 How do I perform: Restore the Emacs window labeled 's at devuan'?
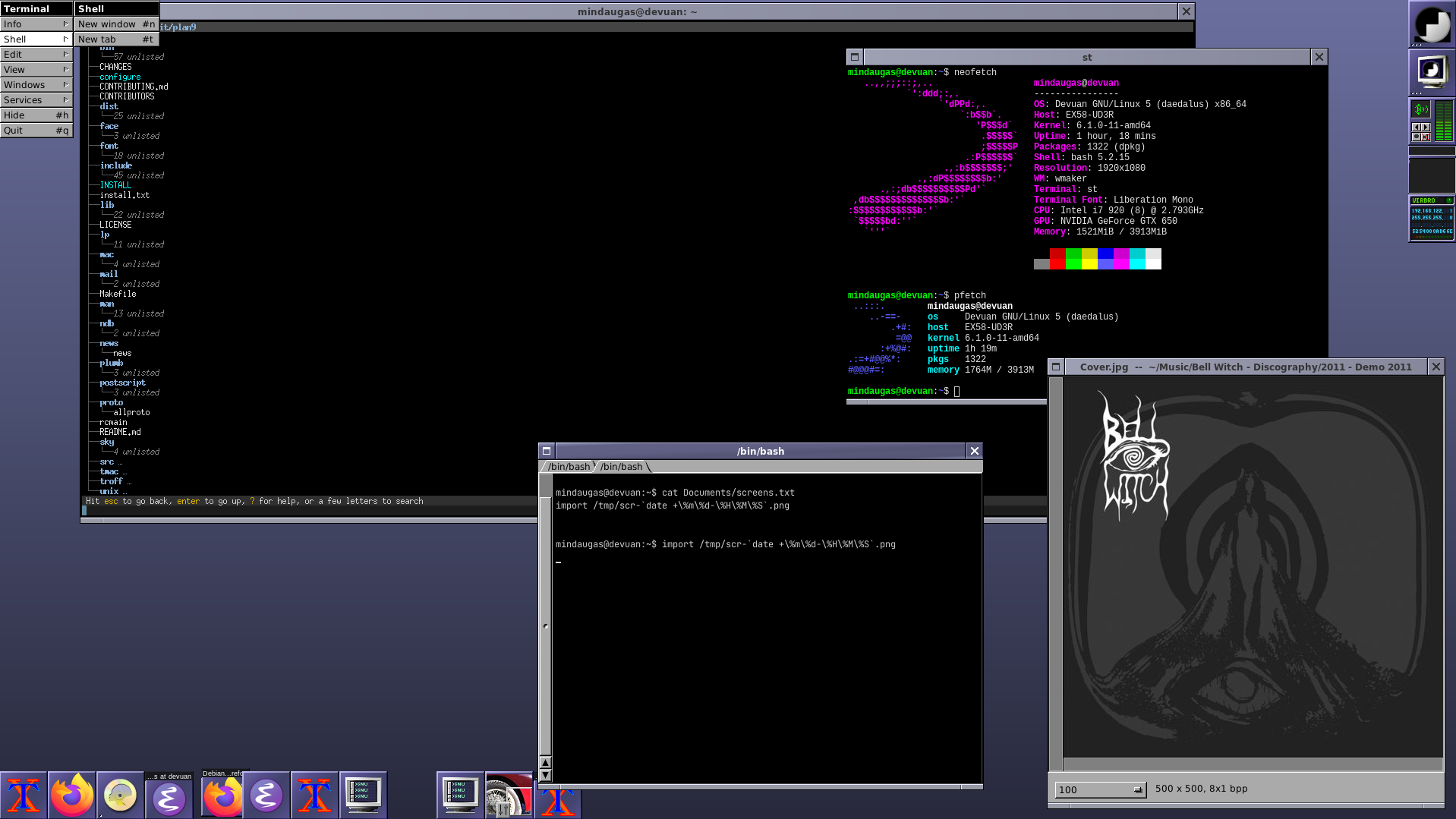169,794
